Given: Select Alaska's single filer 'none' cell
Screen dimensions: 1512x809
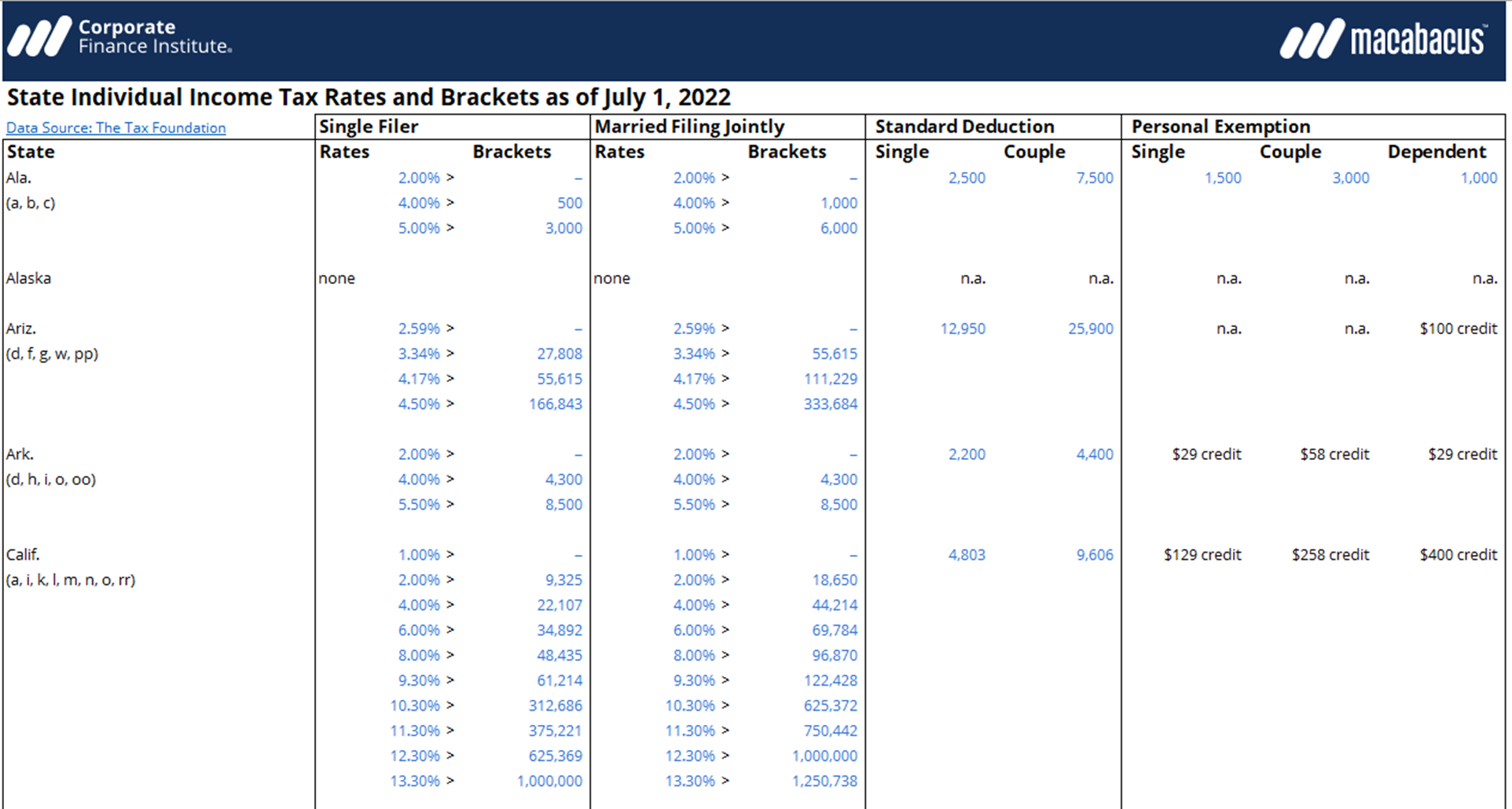Looking at the screenshot, I should 337,278.
